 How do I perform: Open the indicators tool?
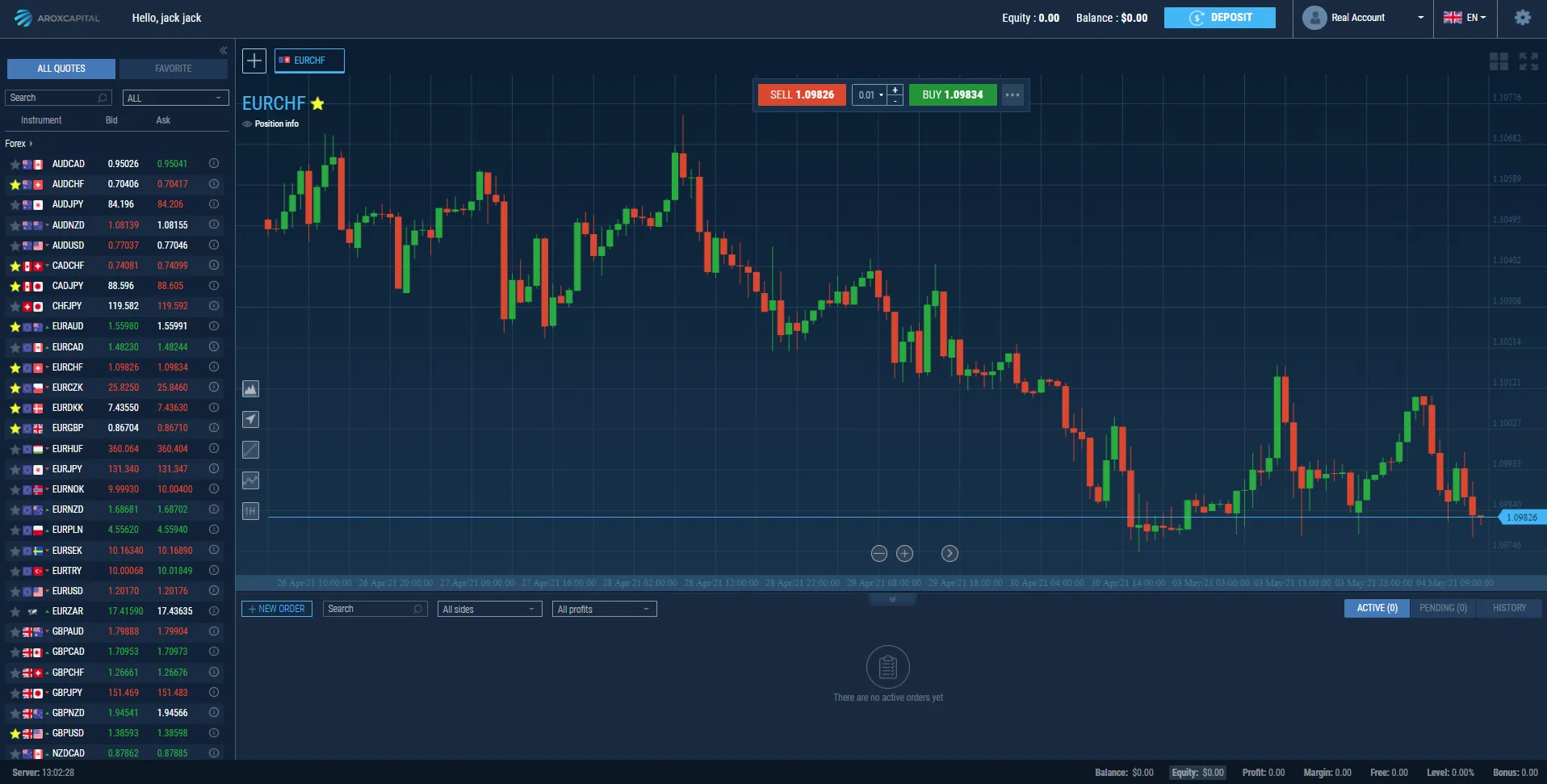click(x=251, y=480)
